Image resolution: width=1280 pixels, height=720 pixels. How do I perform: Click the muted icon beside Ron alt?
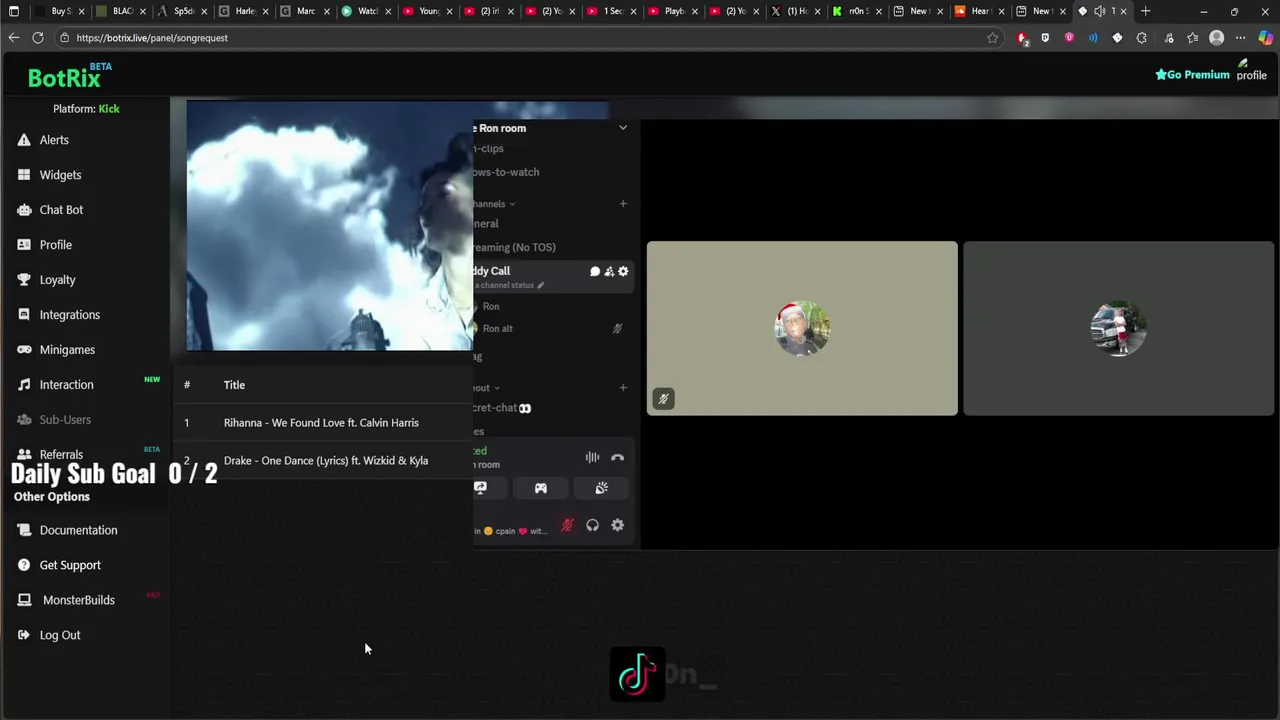click(x=617, y=328)
